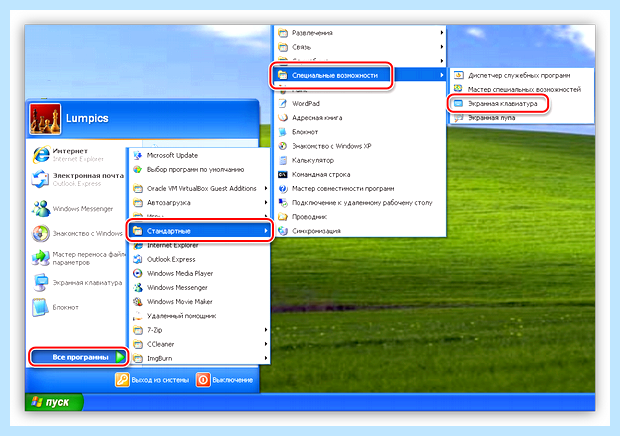Expand the Стандартные submenu arrow
The image size is (620, 436).
(266, 231)
